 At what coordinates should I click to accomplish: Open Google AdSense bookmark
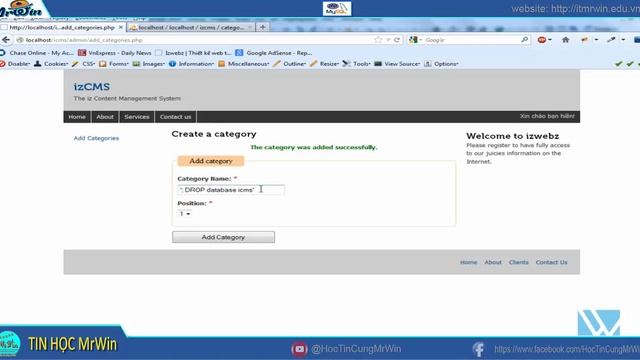(x=274, y=53)
